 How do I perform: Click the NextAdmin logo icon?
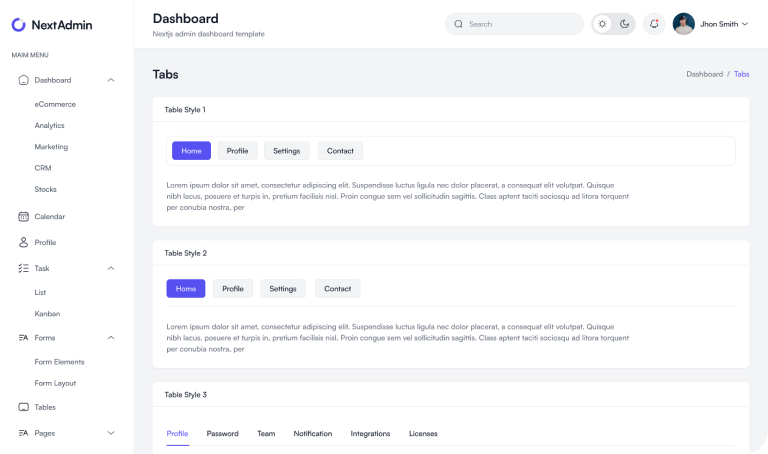click(x=19, y=24)
